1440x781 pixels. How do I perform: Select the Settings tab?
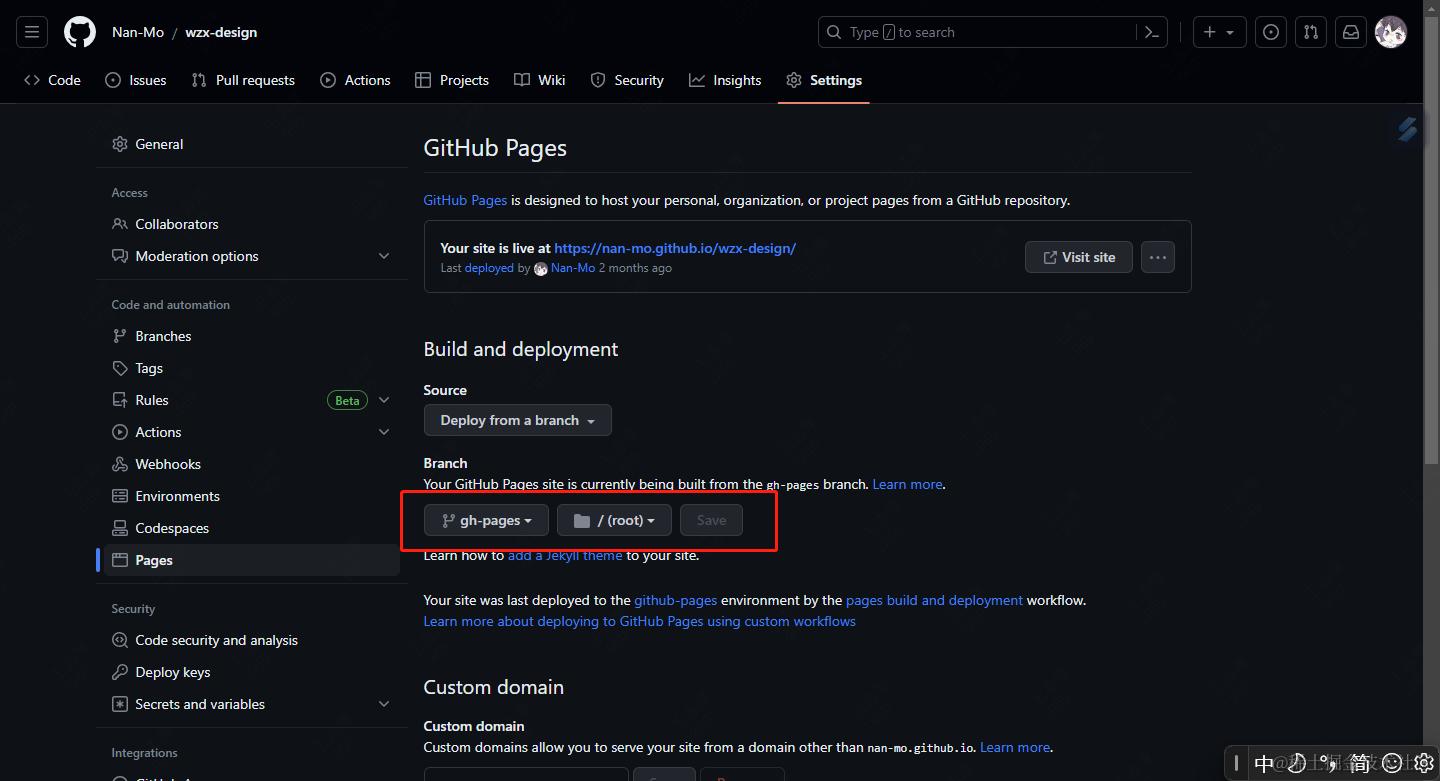(824, 80)
